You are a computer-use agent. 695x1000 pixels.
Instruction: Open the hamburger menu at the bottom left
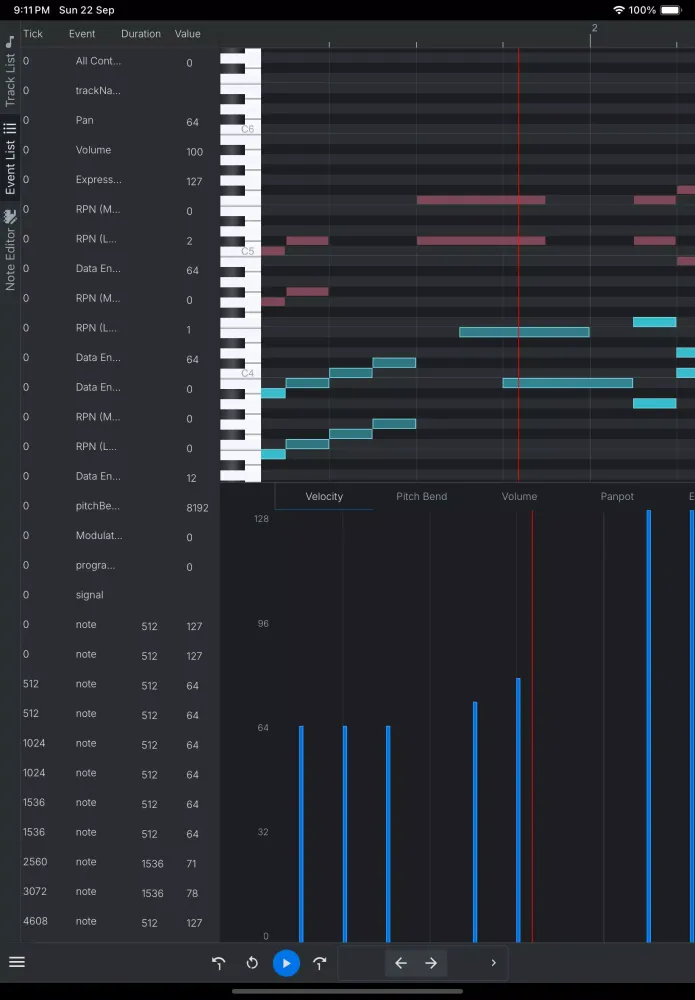[17, 962]
